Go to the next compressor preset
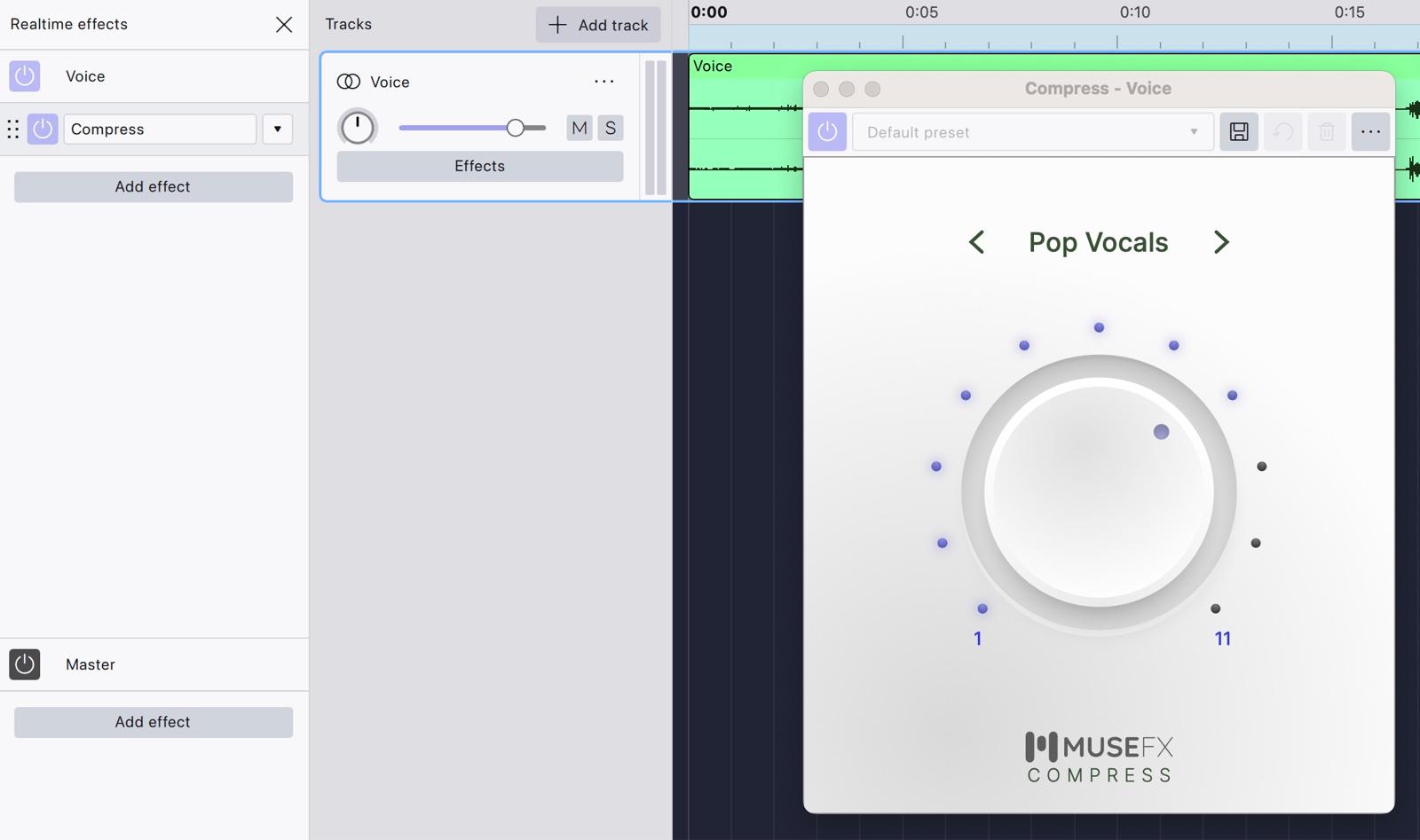 click(1221, 242)
